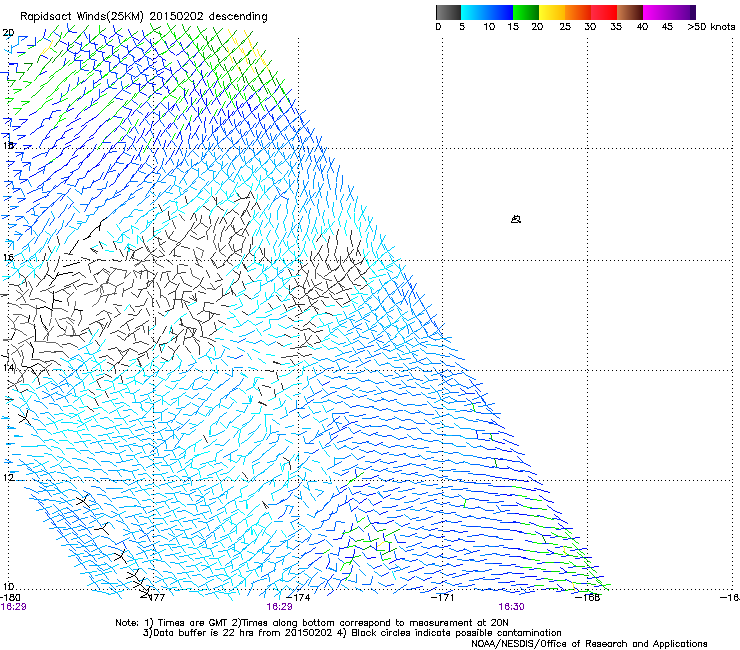Image resolution: width=740 pixels, height=650 pixels.
Task: Click the latitude label '14'
Action: [8, 367]
